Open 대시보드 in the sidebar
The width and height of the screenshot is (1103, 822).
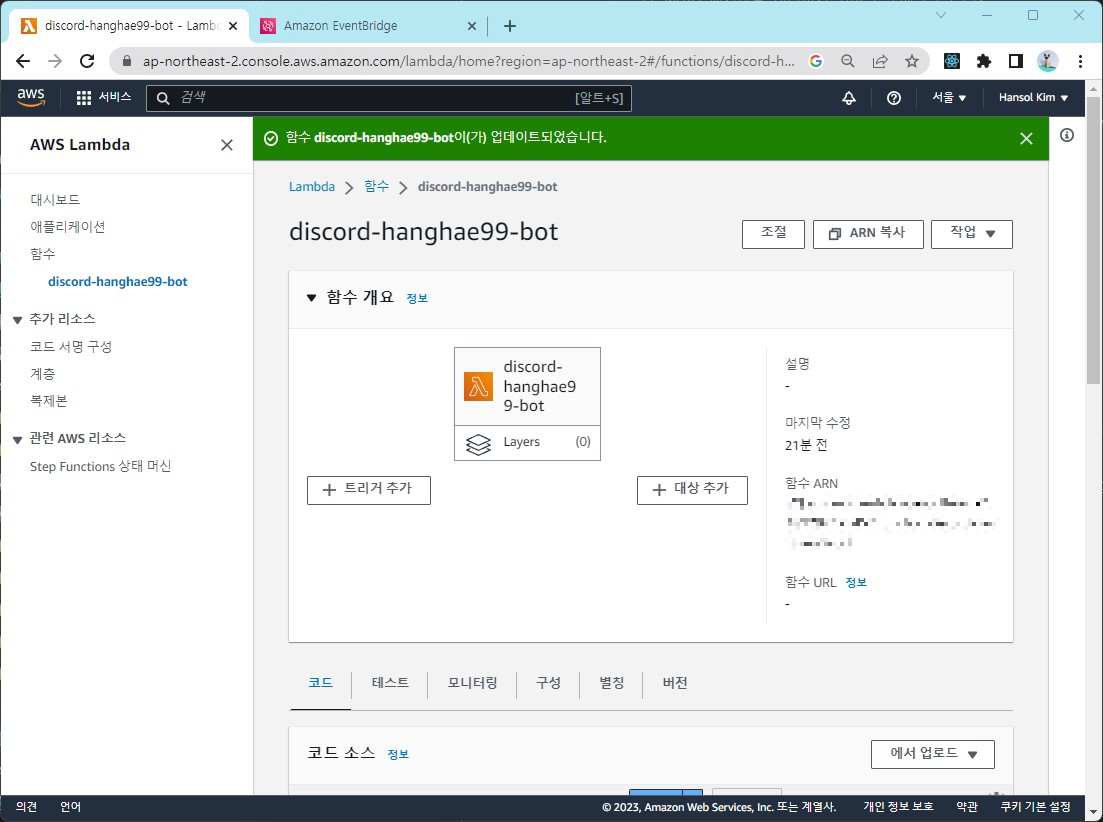[x=55, y=200]
